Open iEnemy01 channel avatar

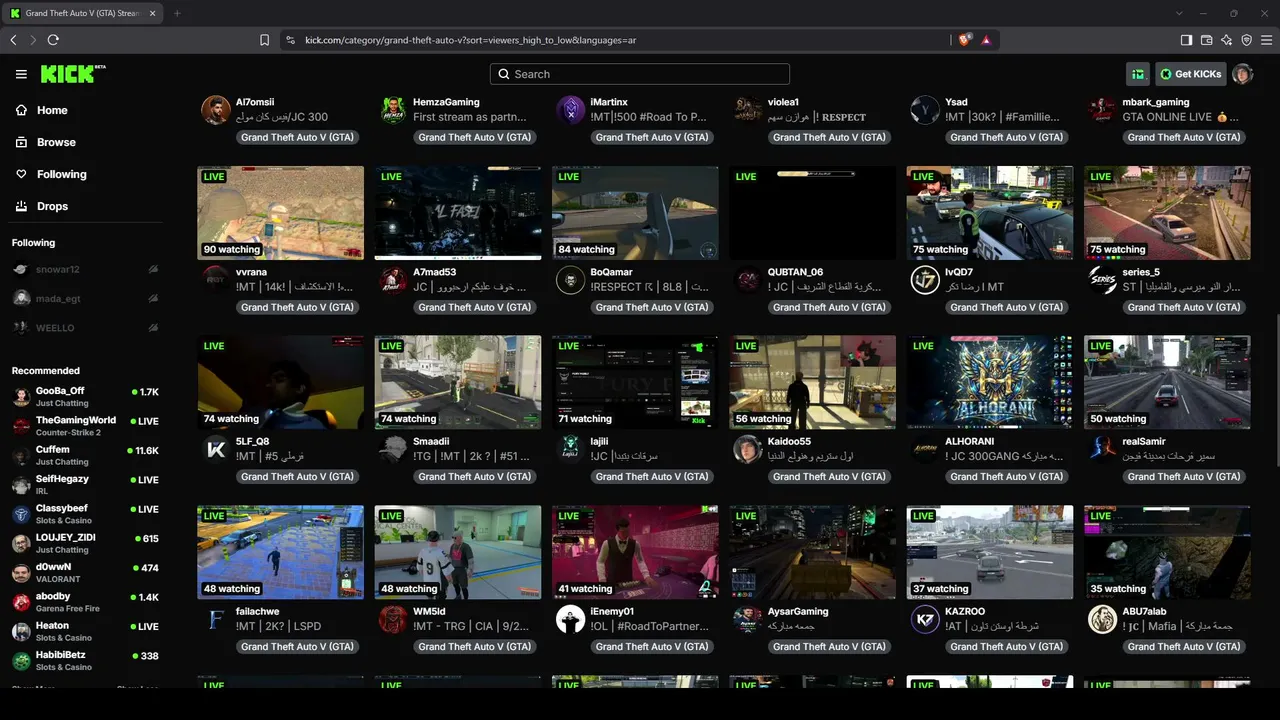570,619
